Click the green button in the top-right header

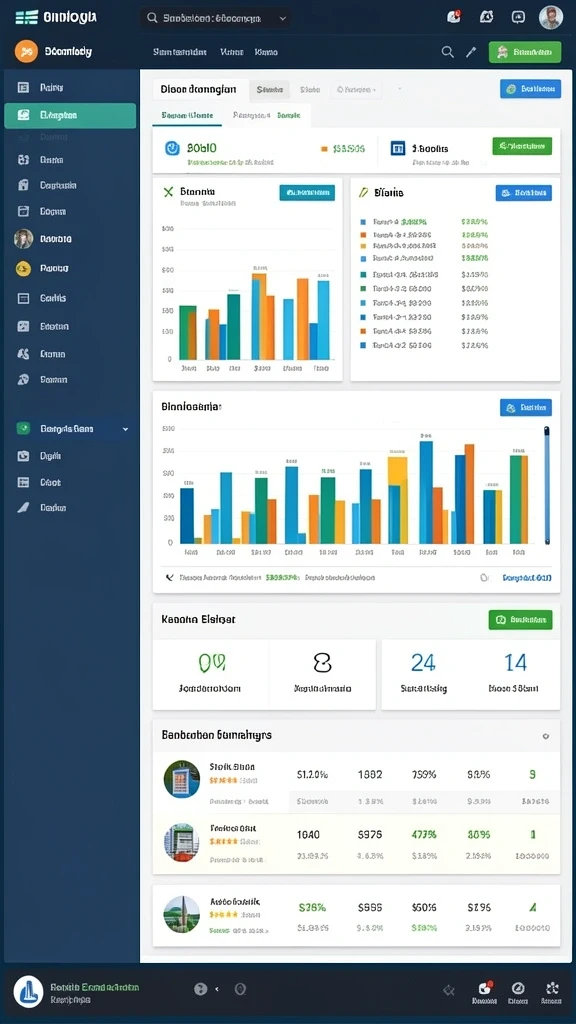tap(524, 52)
